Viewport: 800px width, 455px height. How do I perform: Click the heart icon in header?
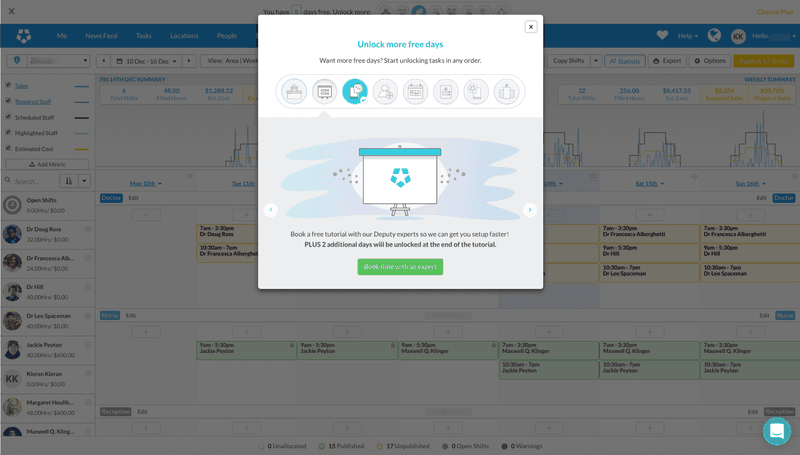(x=662, y=35)
